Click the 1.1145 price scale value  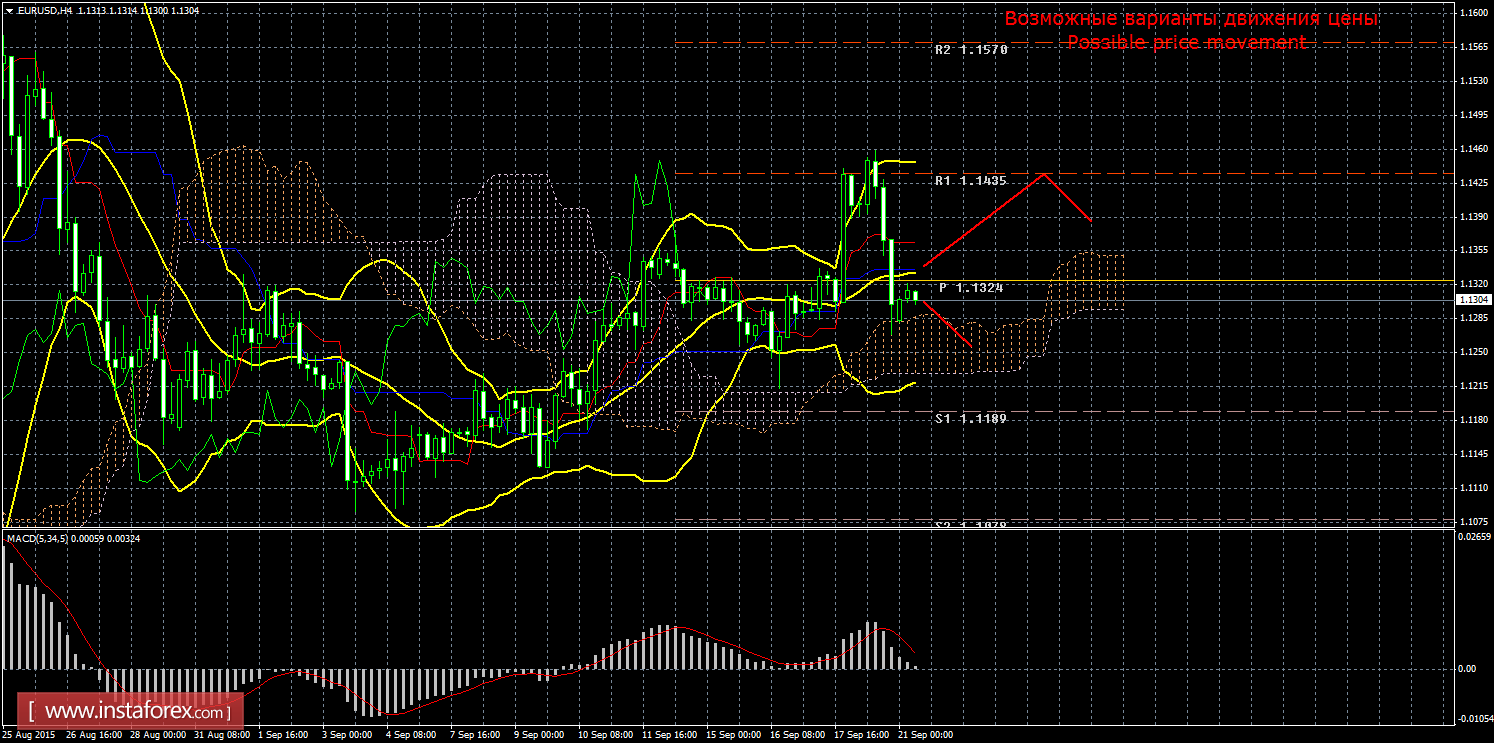[x=1473, y=454]
